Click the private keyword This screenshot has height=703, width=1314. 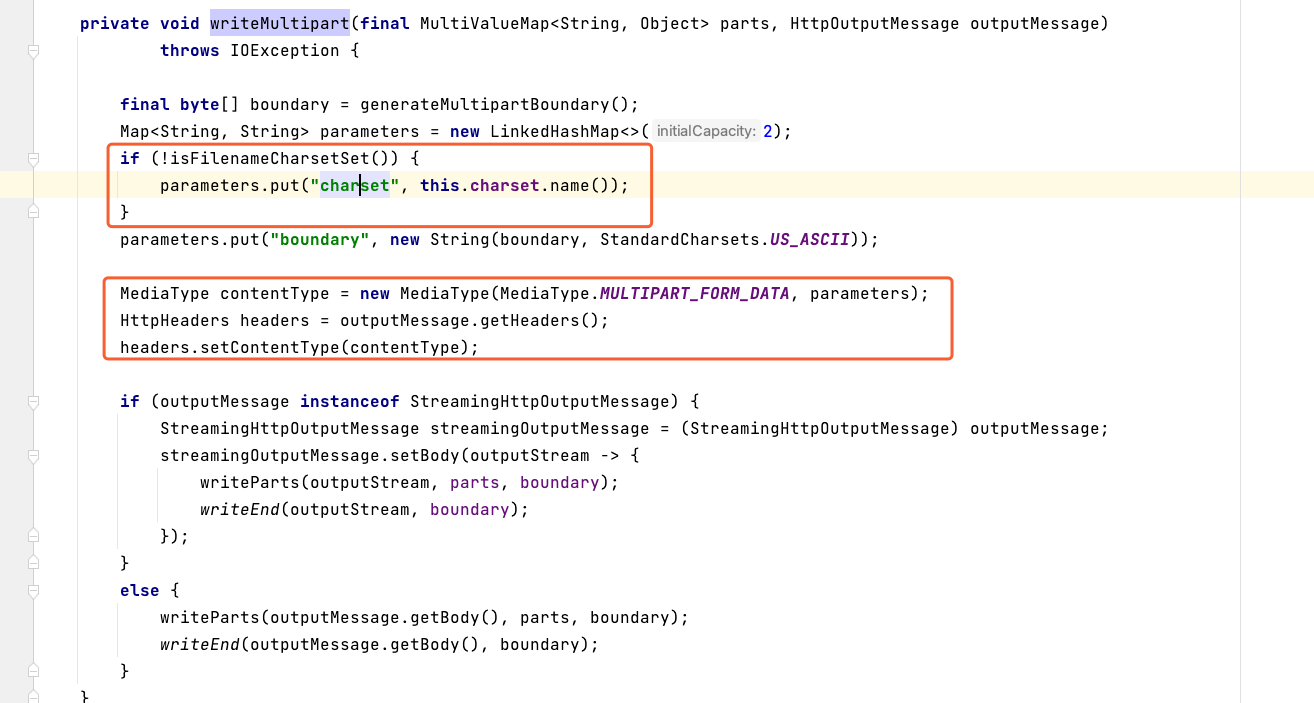pos(115,23)
